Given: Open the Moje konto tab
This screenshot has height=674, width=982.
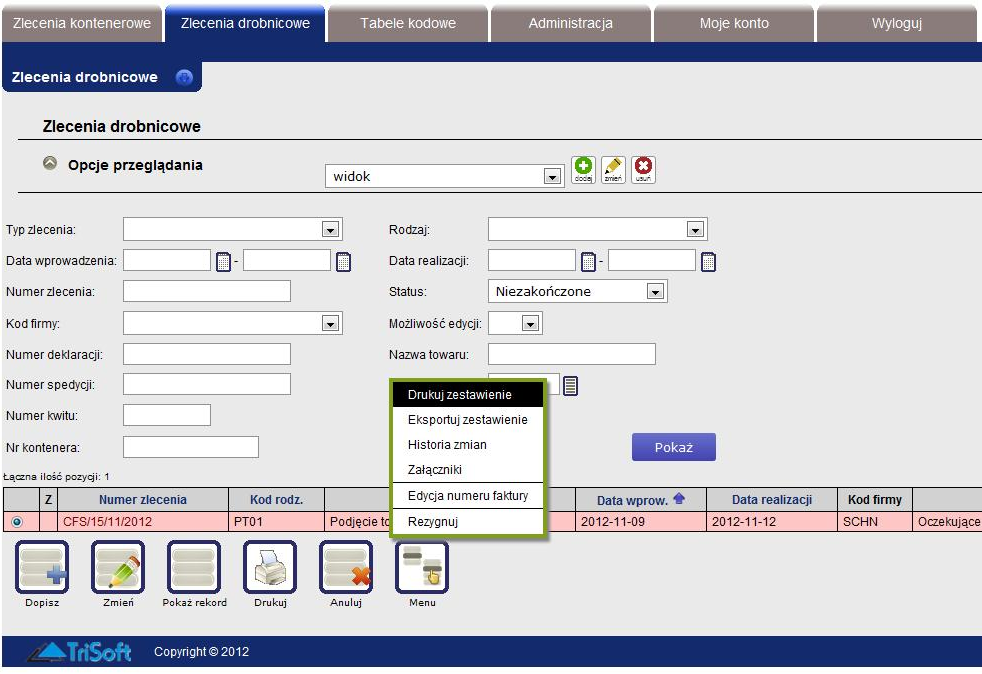Looking at the screenshot, I should [734, 24].
